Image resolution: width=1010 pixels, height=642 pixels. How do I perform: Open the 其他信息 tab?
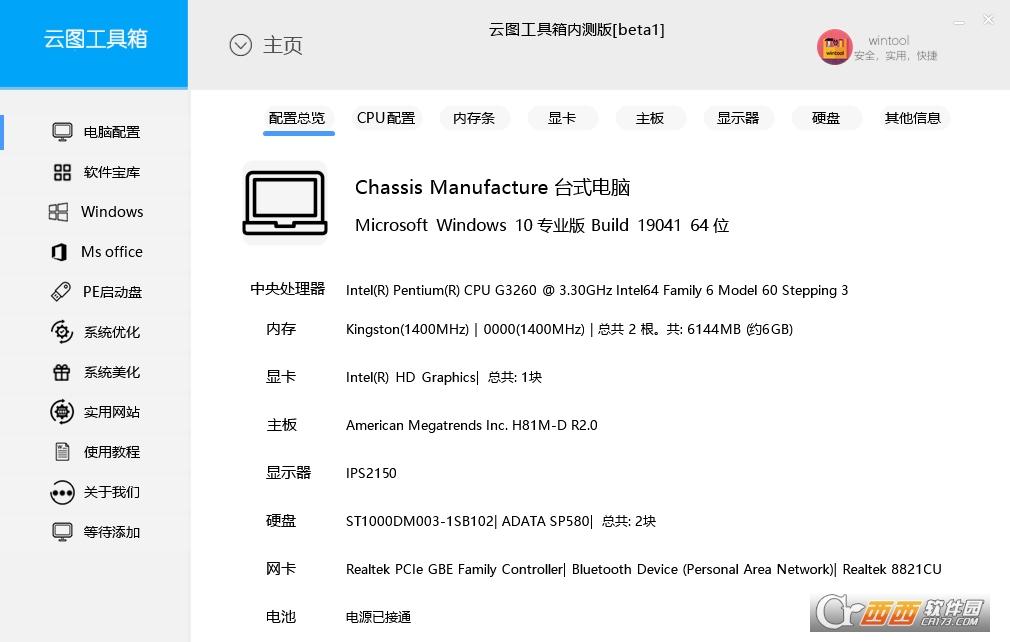tap(913, 118)
